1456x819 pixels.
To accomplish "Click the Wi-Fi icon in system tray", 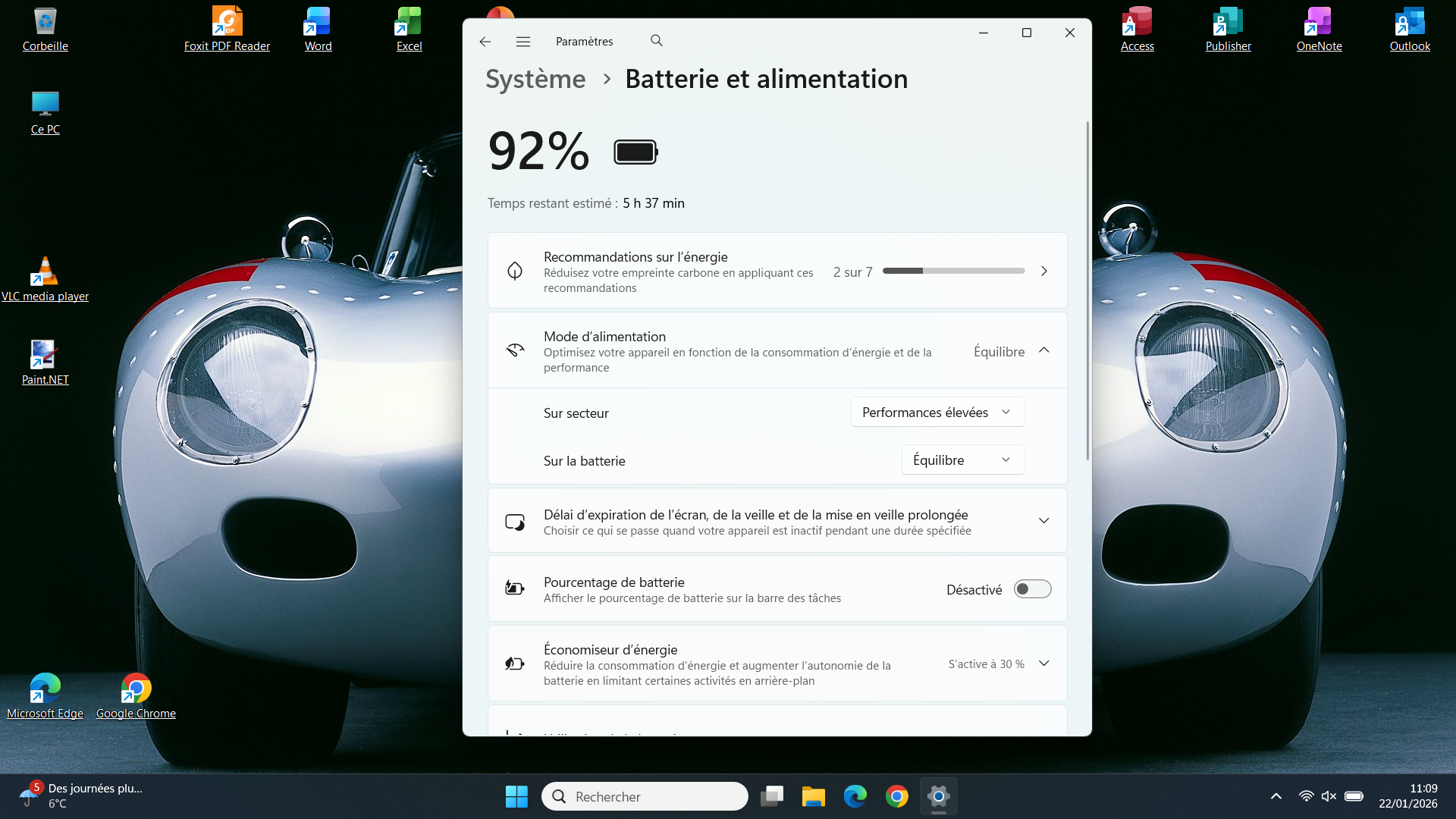I will (1306, 796).
